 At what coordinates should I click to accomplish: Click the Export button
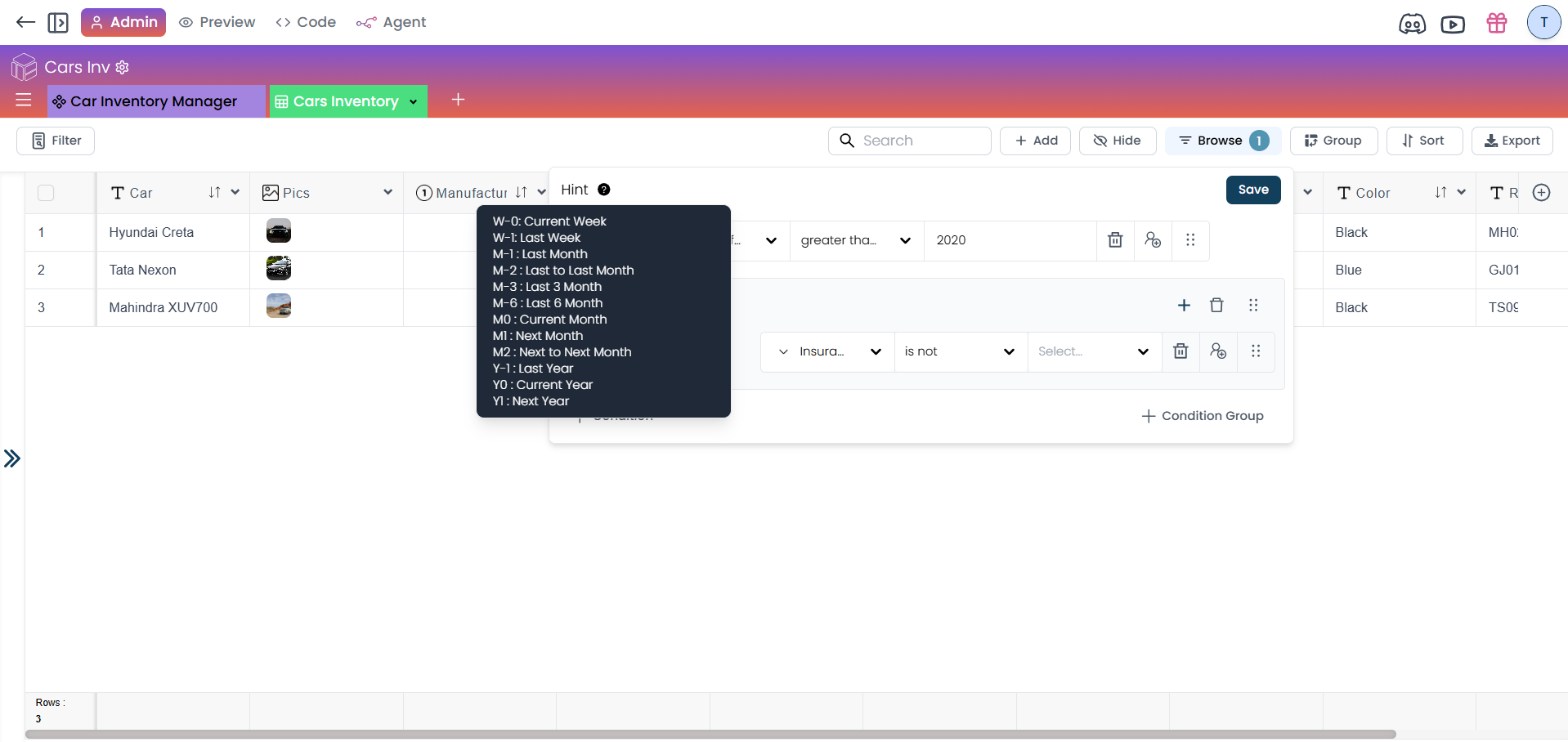point(1512,141)
